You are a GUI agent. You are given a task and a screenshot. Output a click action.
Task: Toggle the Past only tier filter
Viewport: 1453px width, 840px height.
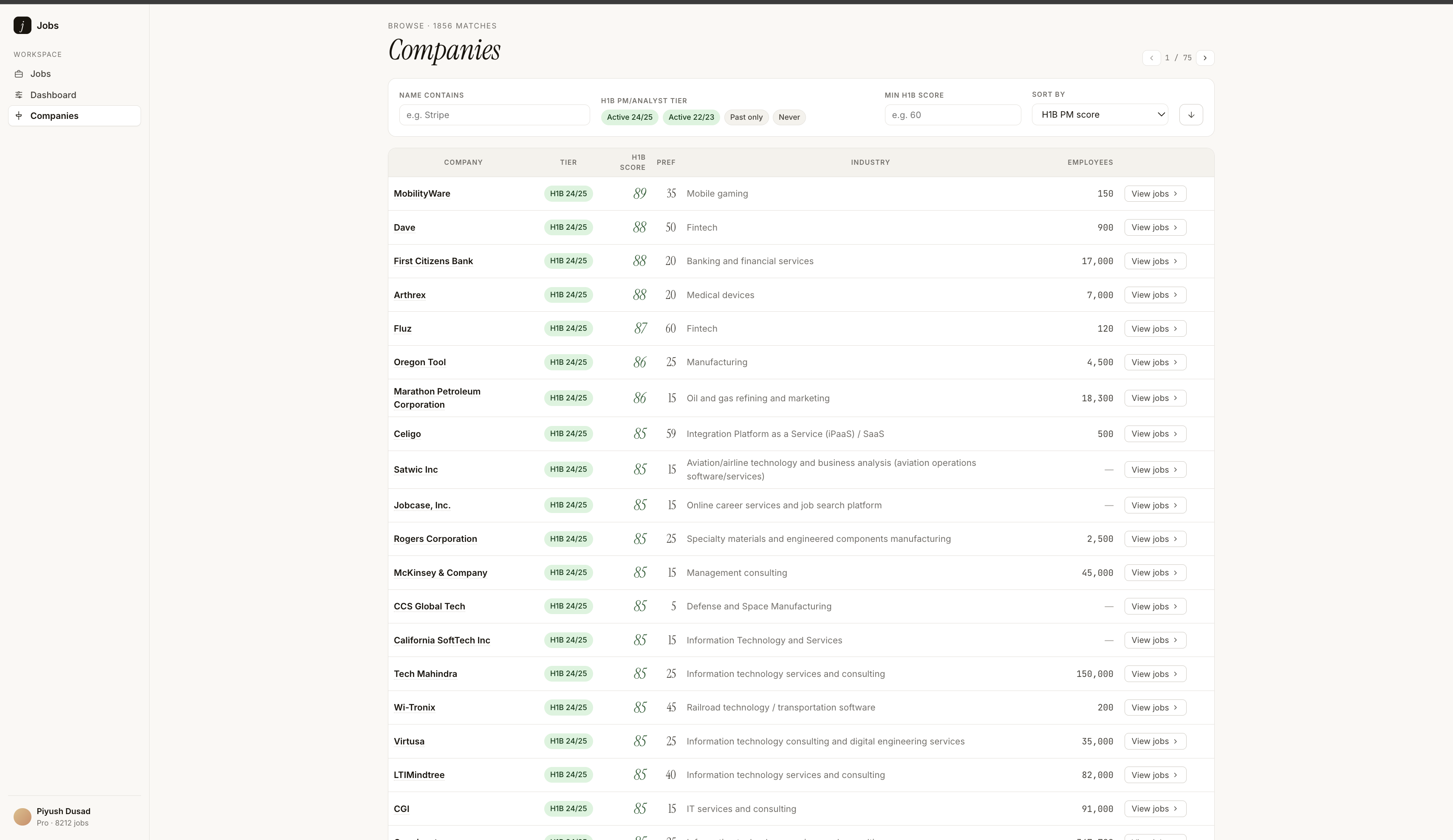pos(746,117)
